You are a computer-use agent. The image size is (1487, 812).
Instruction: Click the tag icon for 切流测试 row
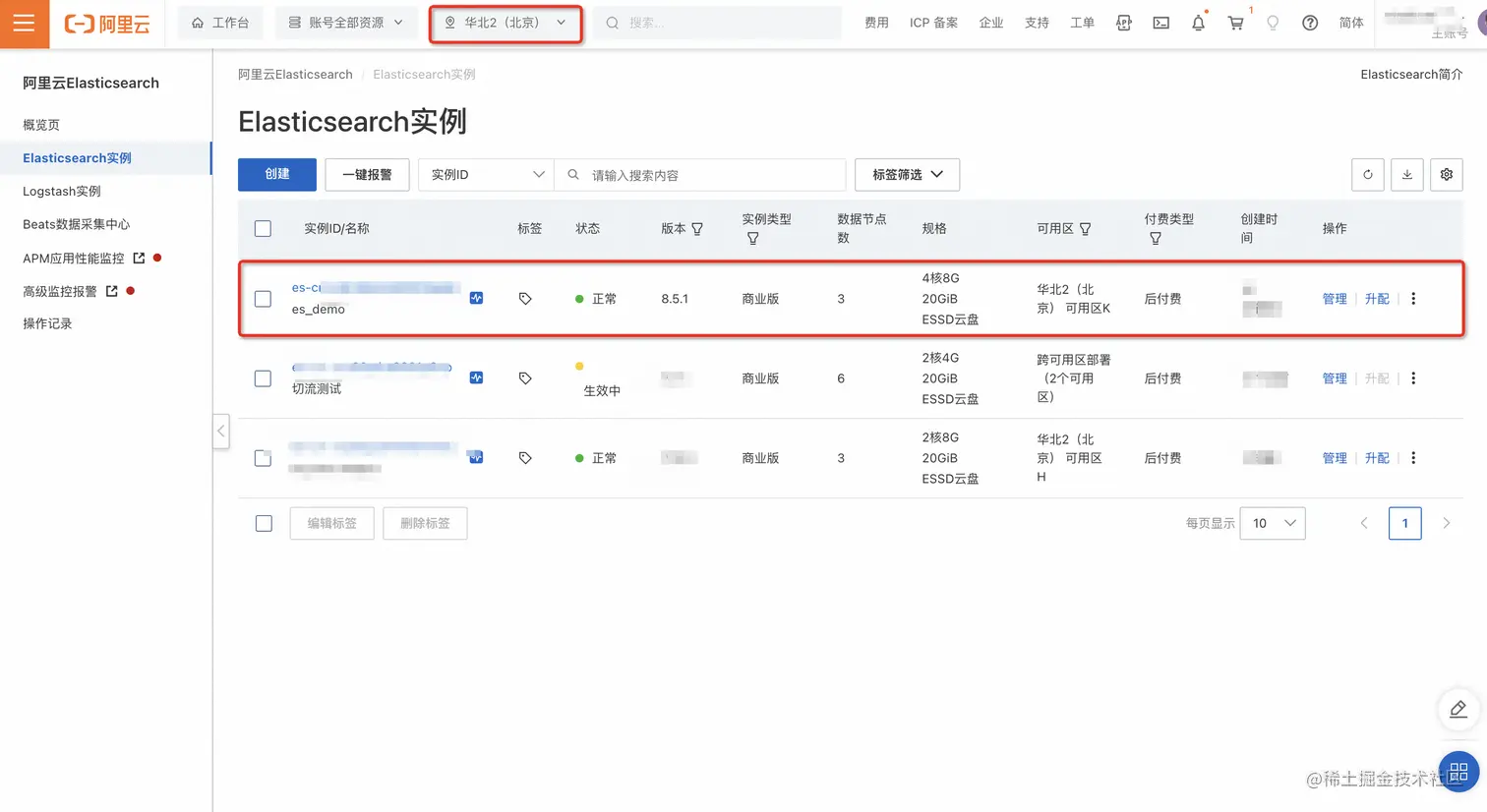(x=525, y=378)
